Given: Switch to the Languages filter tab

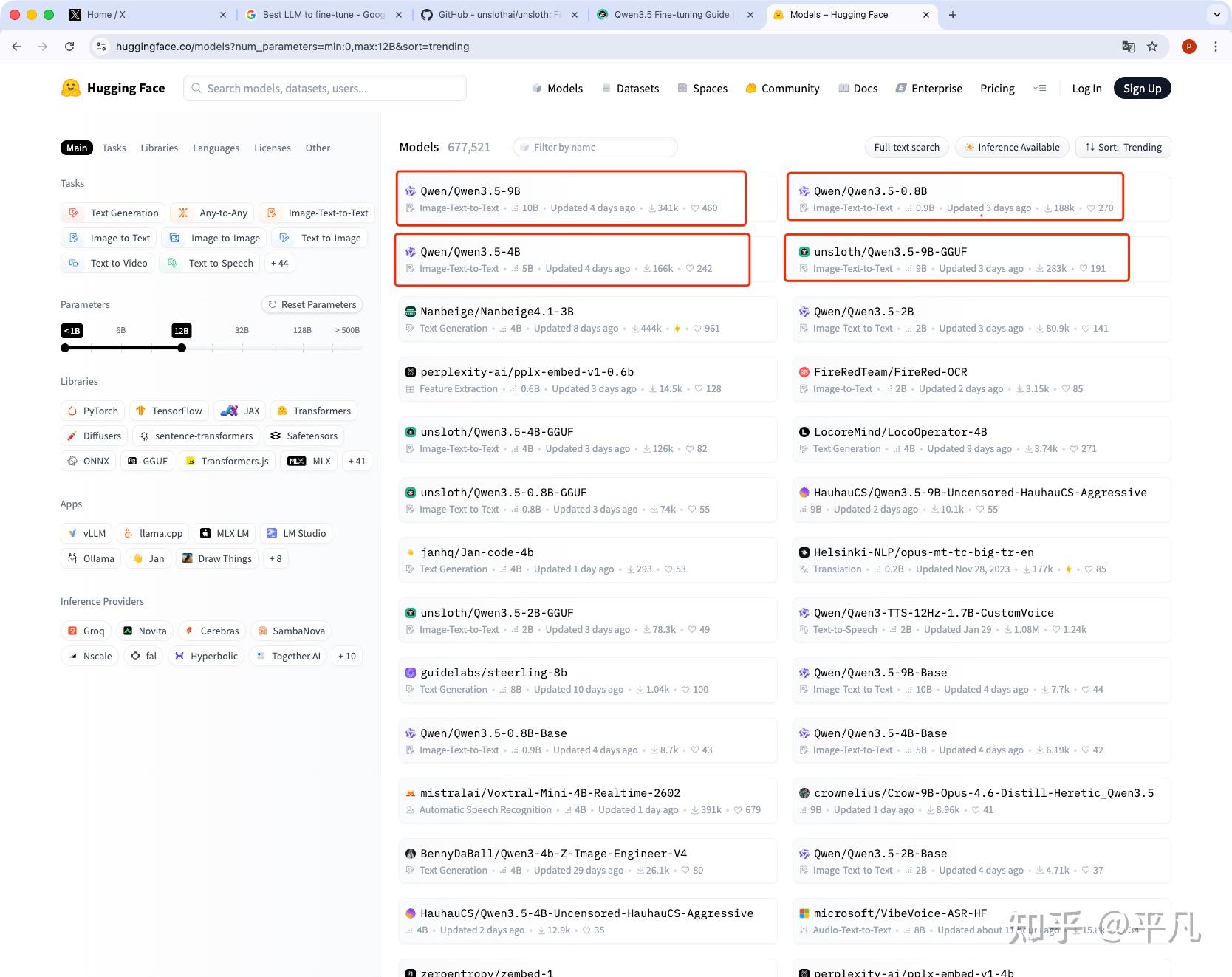Looking at the screenshot, I should tap(216, 148).
